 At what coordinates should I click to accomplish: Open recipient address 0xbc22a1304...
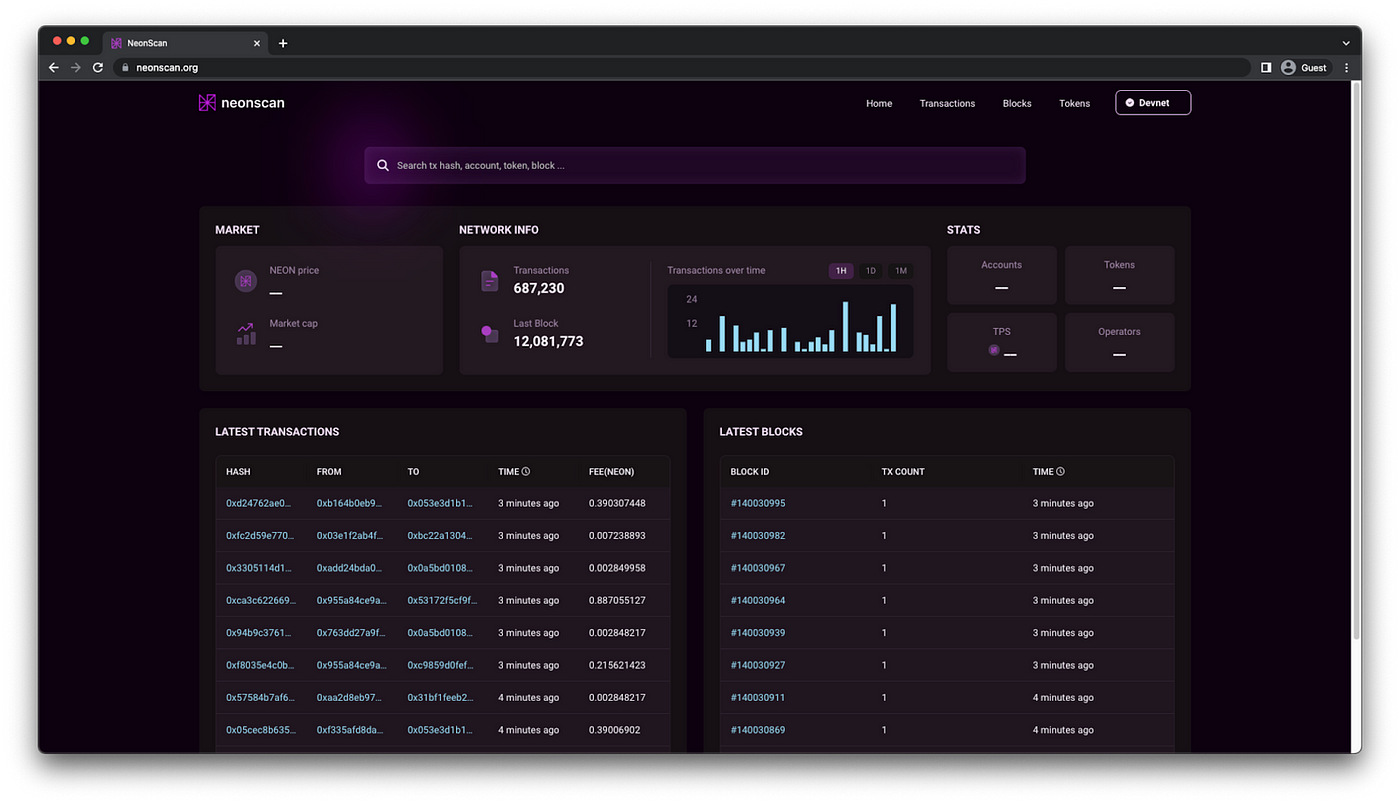tap(440, 535)
